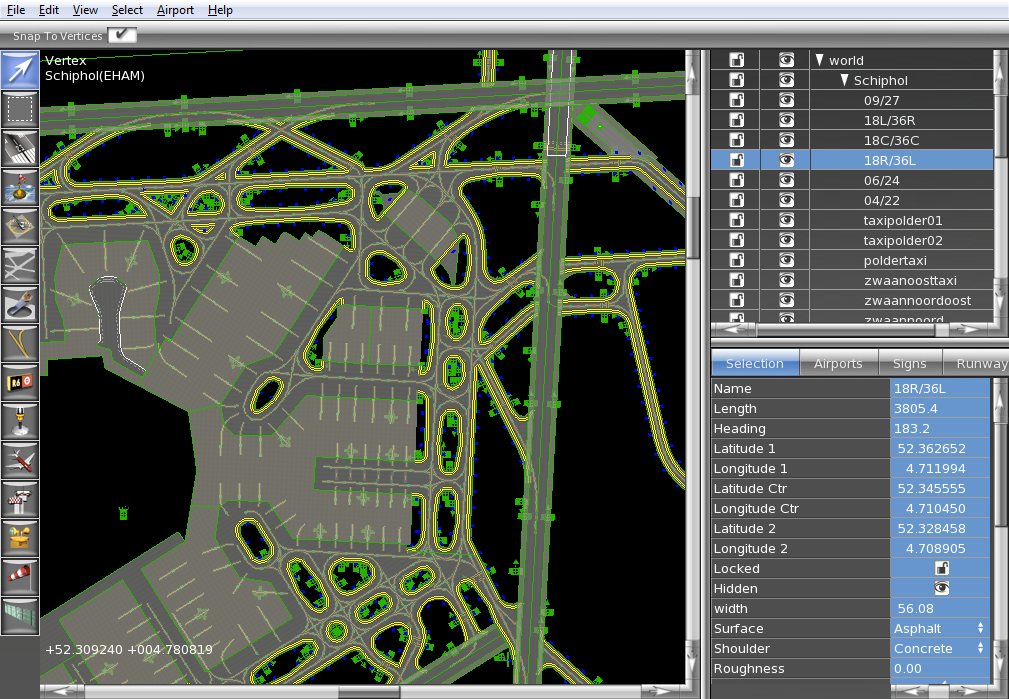Viewport: 1009px width, 699px height.
Task: Select 18C/36C in hierarchy list
Action: tap(891, 140)
